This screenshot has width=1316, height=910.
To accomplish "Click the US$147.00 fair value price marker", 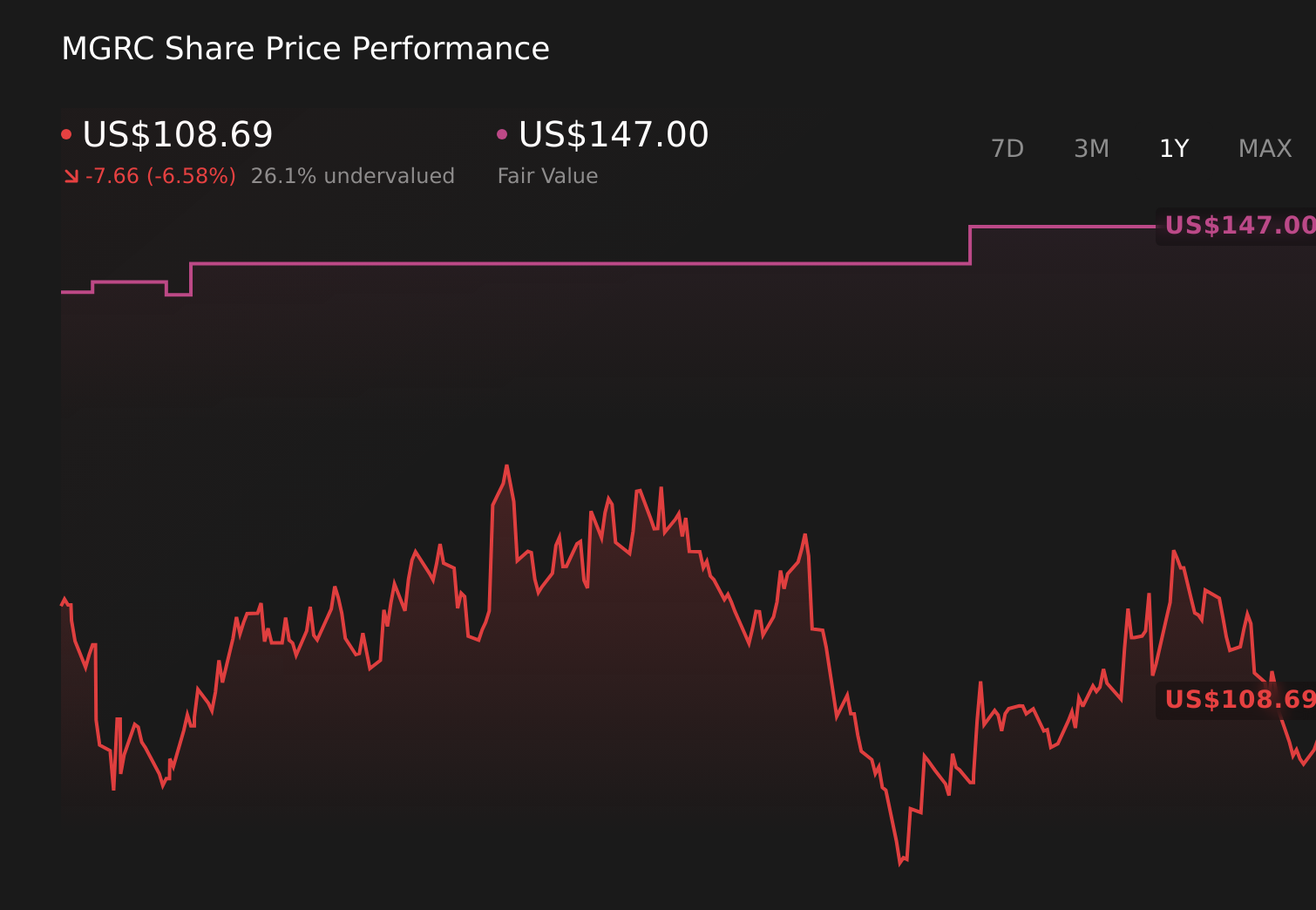I will point(1241,224).
